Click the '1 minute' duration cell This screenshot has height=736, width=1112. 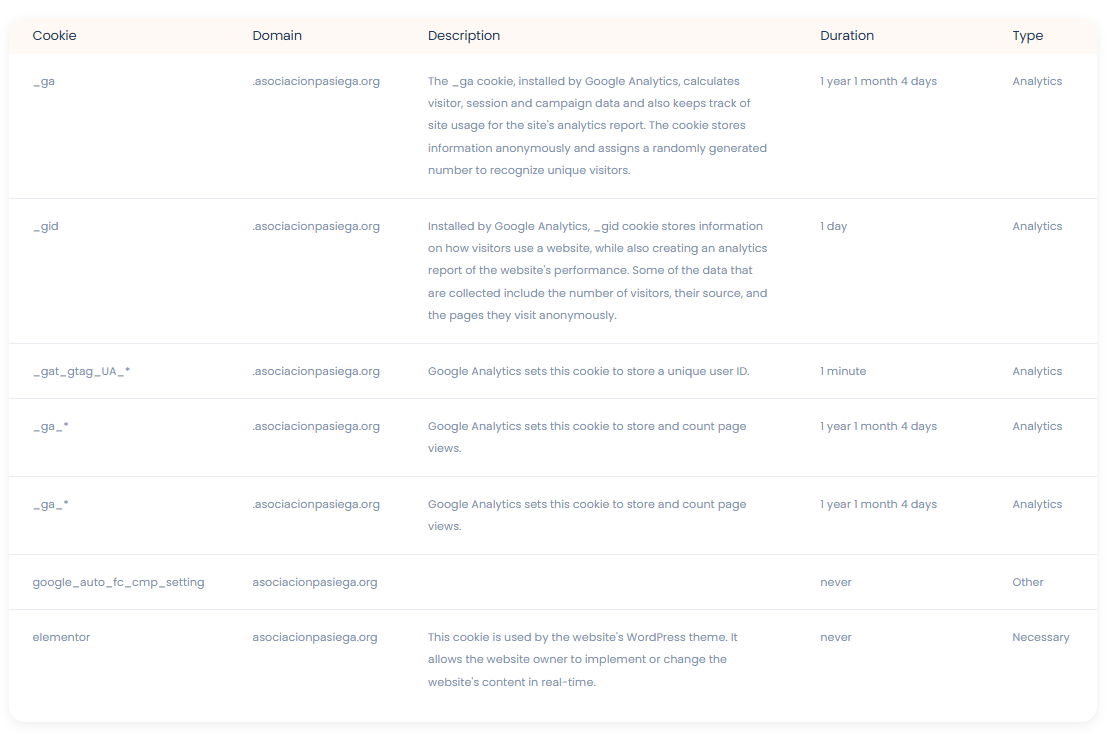(843, 371)
